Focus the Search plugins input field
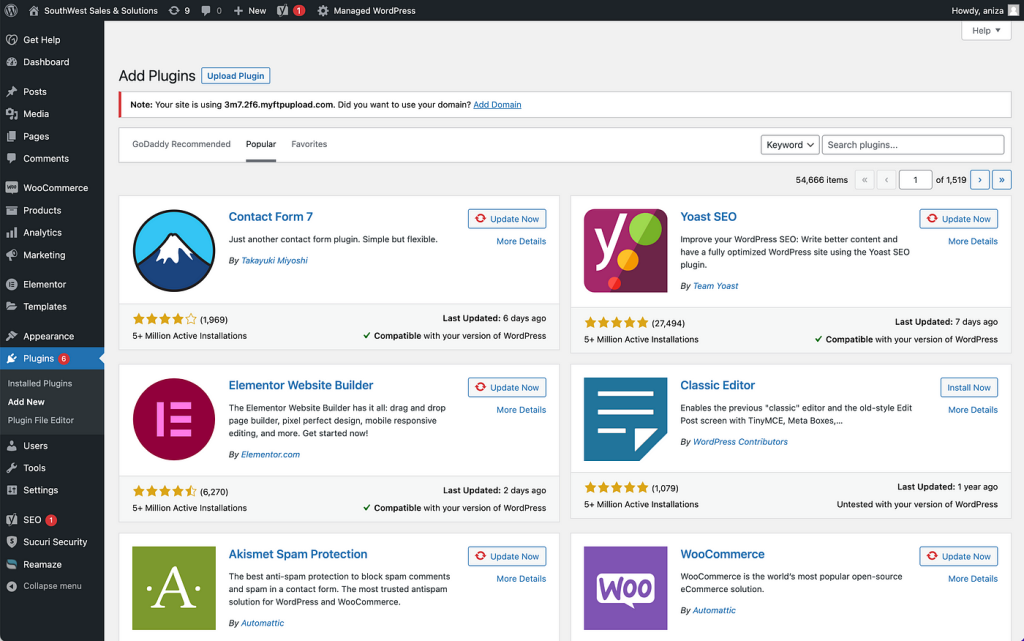This screenshot has height=641, width=1024. tap(912, 145)
